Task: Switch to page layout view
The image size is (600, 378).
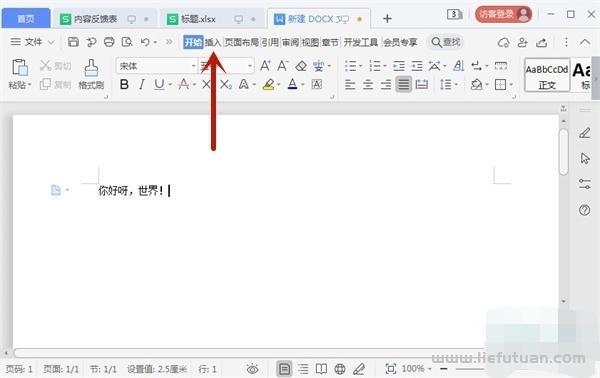Action: tap(284, 369)
